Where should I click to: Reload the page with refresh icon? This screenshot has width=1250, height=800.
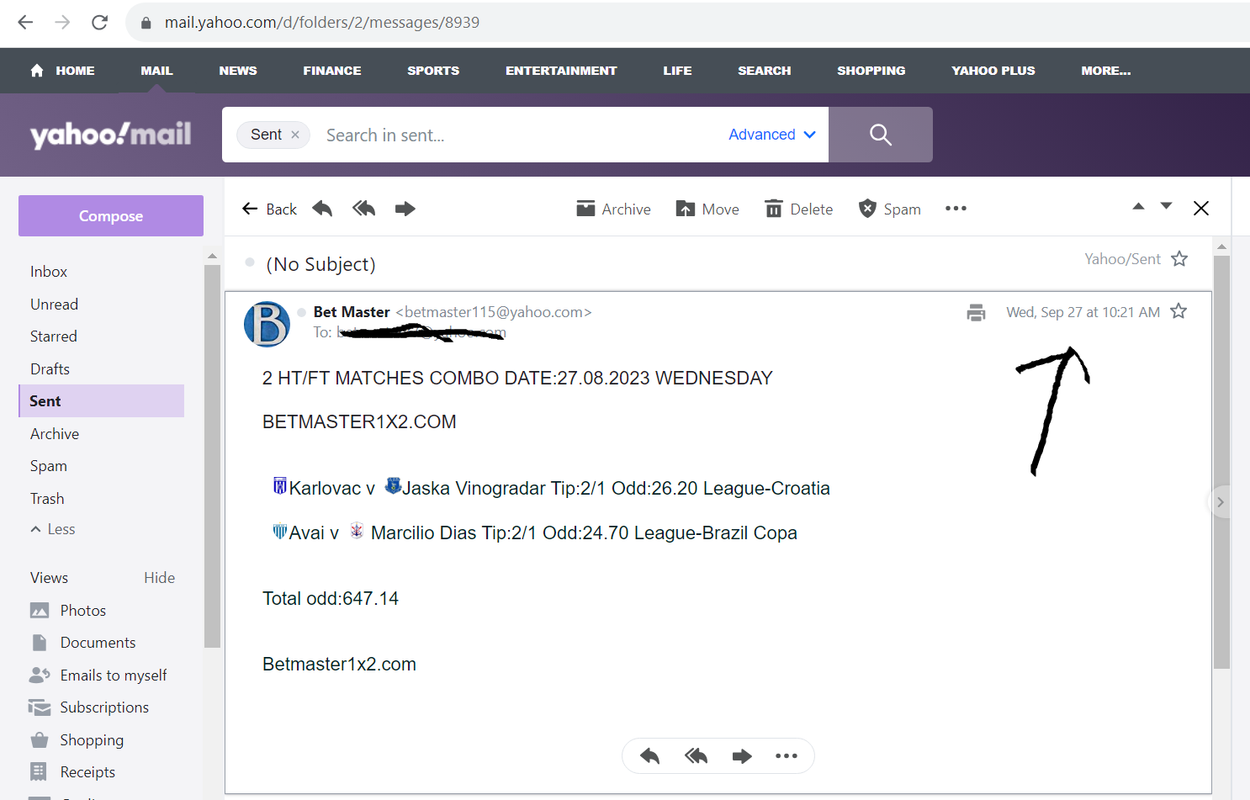[x=100, y=22]
